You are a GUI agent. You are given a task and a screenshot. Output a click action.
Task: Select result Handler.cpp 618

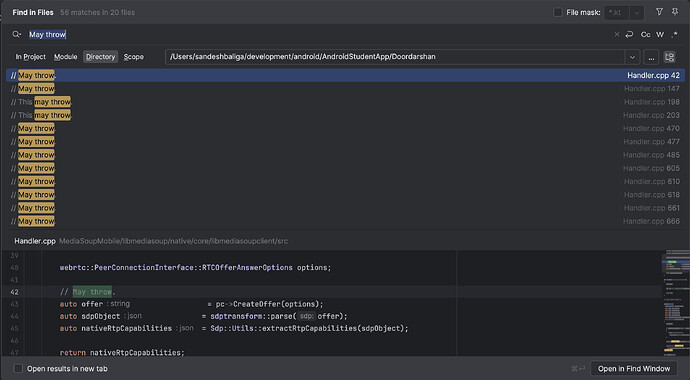tap(345, 194)
